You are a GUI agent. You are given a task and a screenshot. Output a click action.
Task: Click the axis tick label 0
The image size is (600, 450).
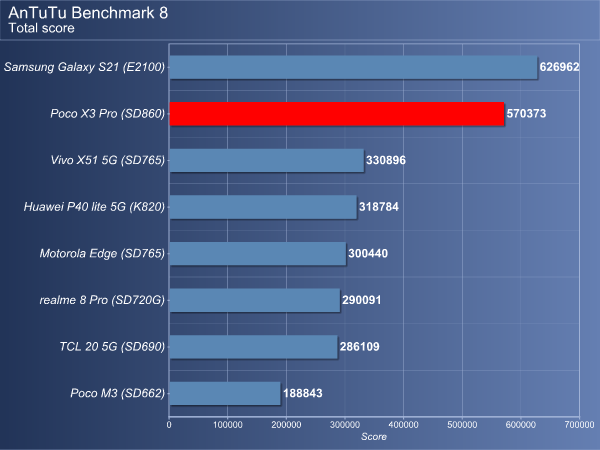[x=169, y=425]
